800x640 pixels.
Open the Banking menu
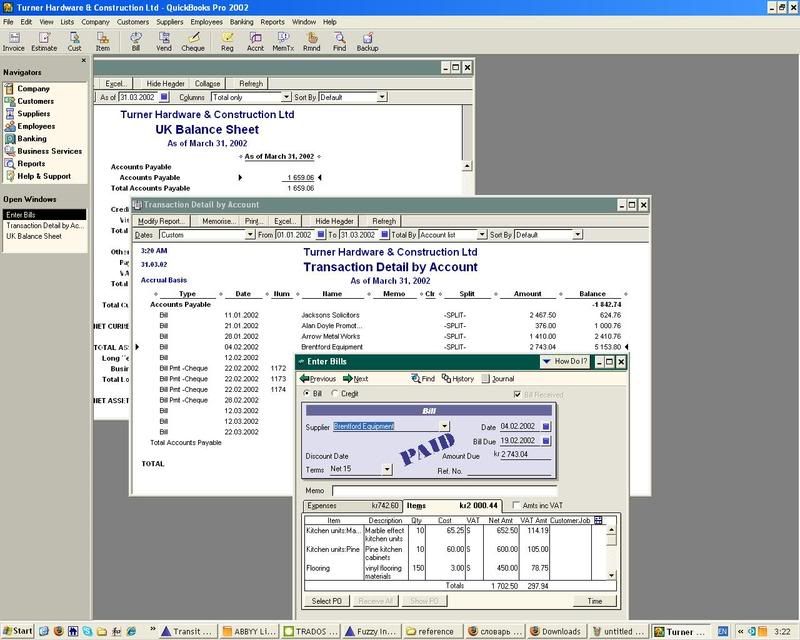click(241, 22)
